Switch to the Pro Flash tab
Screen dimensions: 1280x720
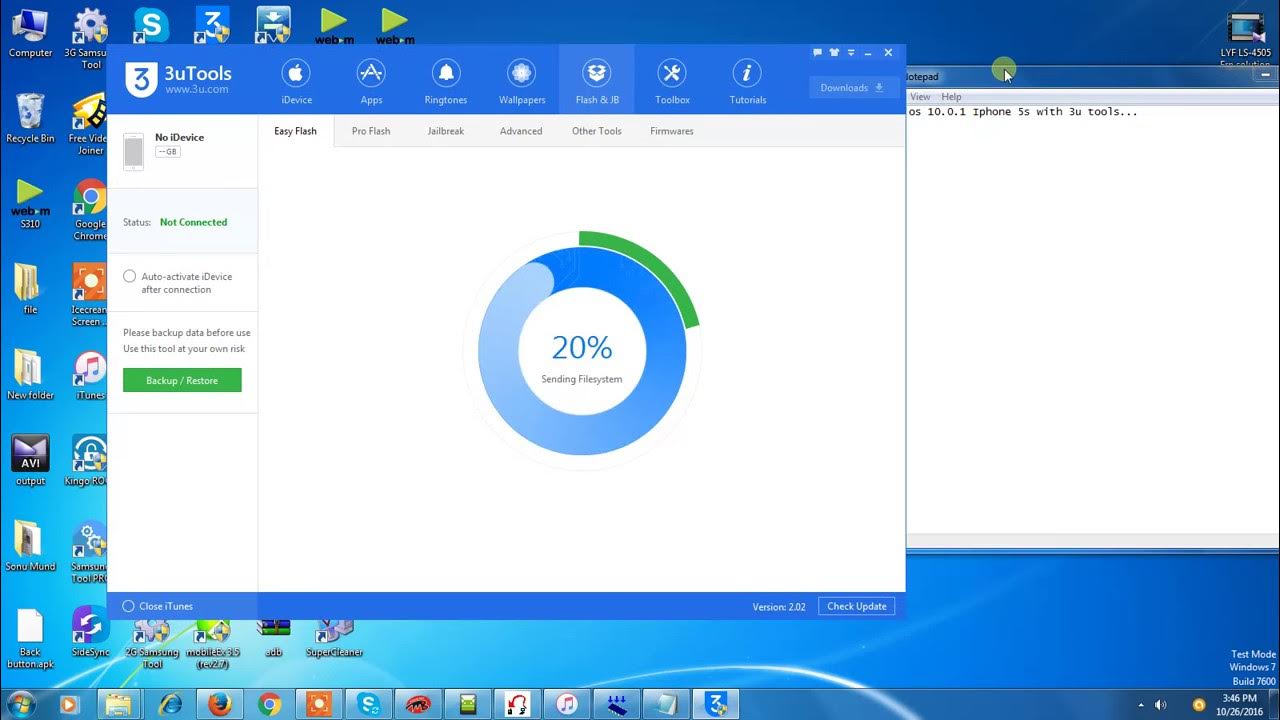[371, 131]
